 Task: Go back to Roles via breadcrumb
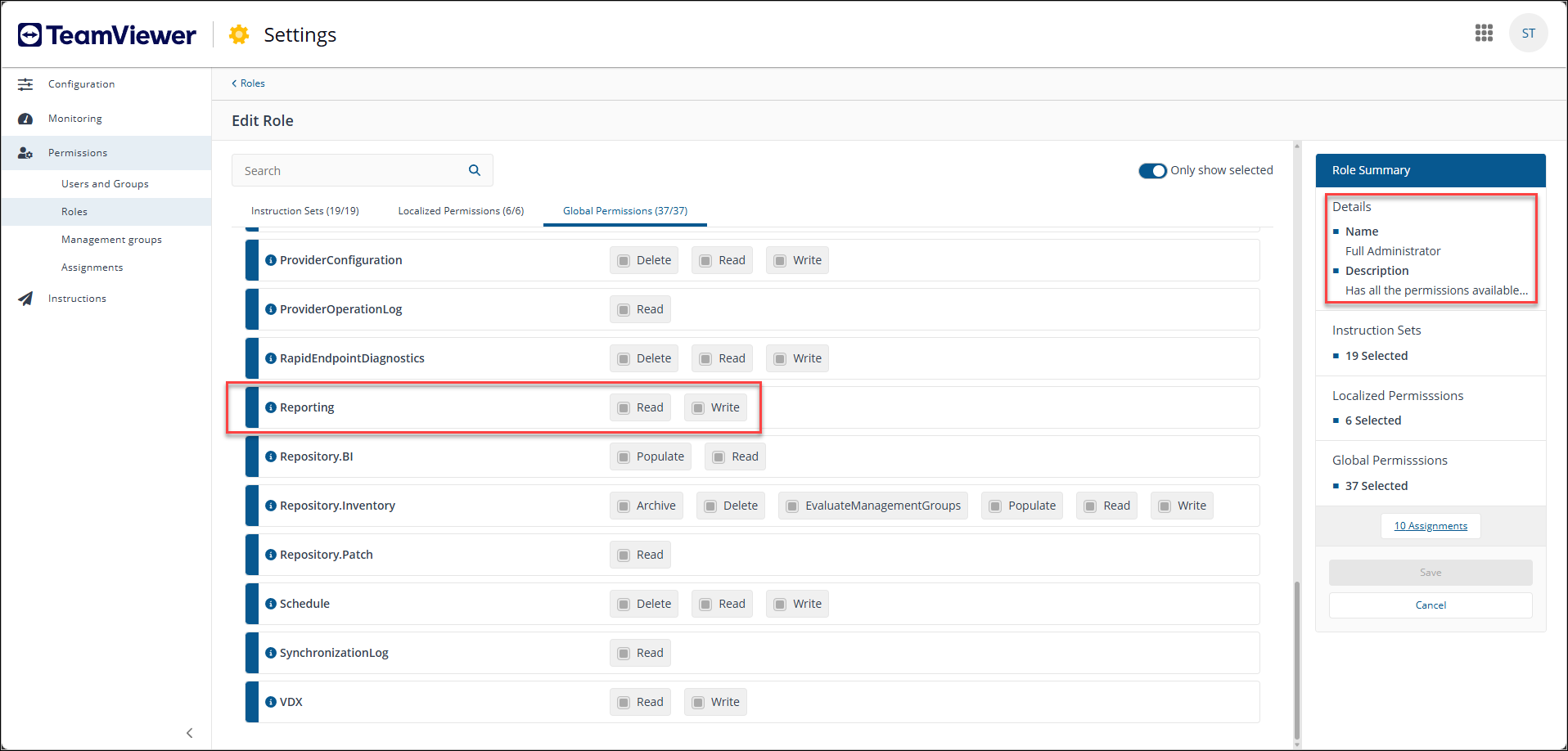coord(248,83)
